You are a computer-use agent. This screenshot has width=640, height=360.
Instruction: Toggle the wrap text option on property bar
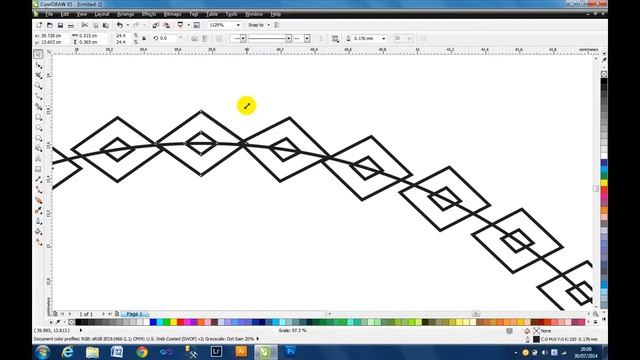click(335, 38)
